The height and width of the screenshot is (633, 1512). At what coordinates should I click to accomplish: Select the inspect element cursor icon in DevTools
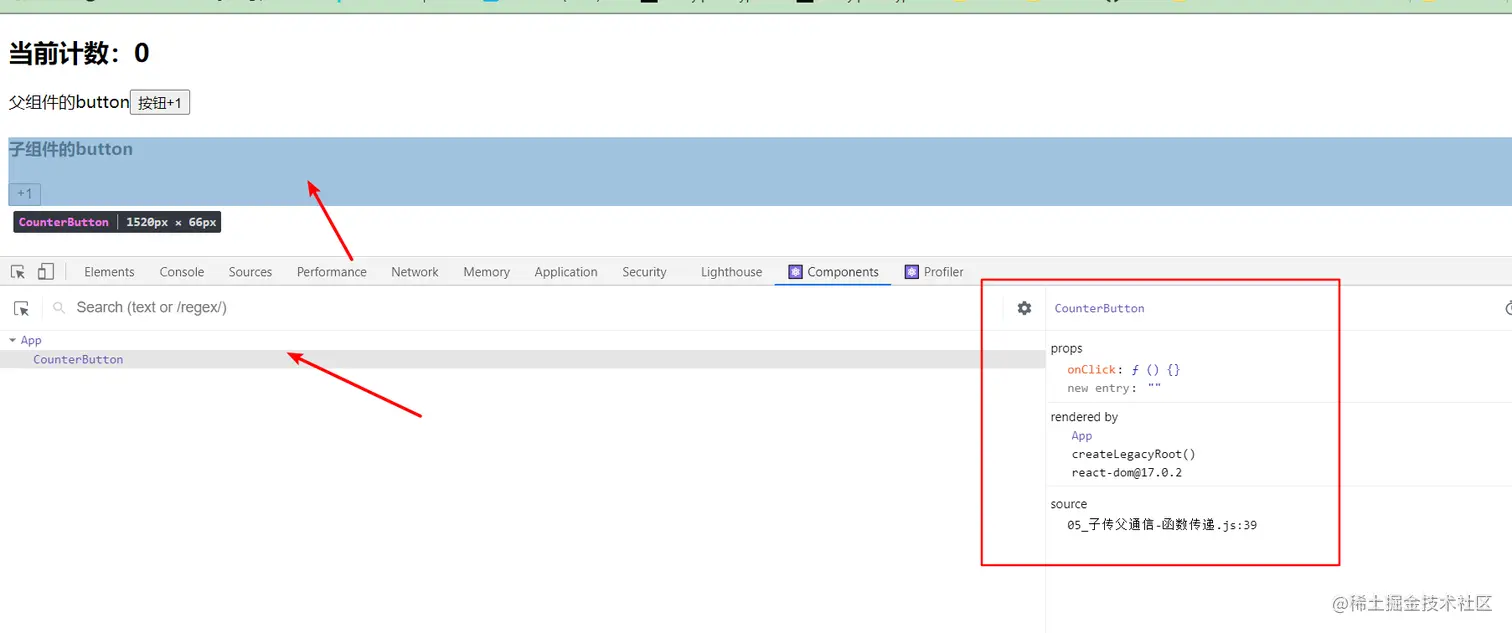click(x=18, y=272)
